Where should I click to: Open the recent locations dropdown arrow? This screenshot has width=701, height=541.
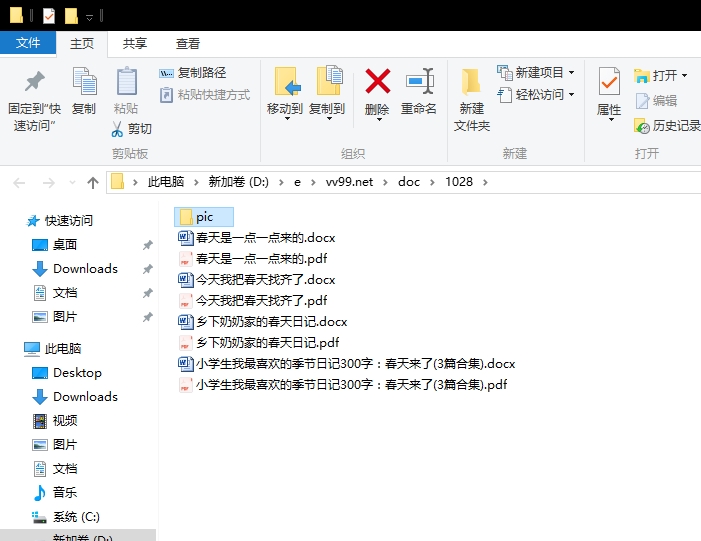pos(72,182)
